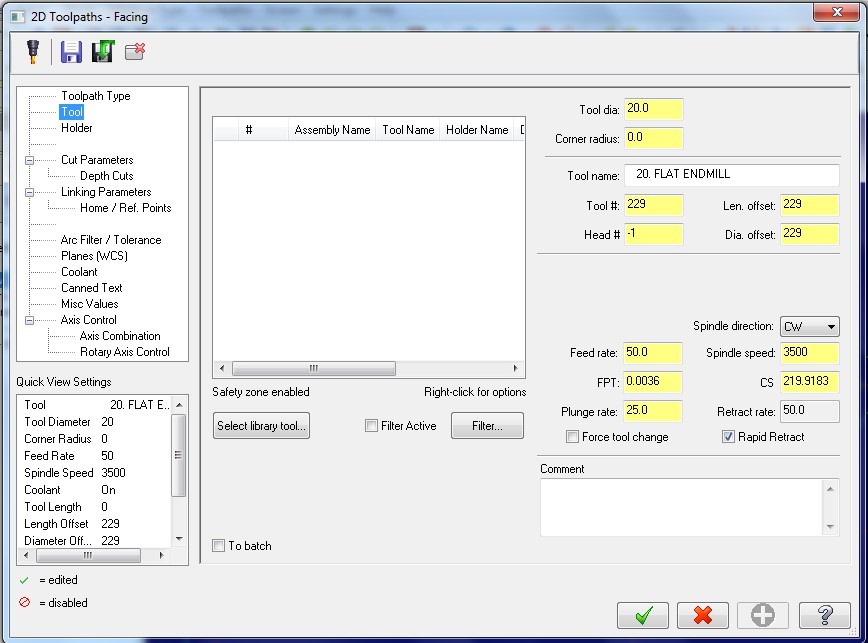Open the Spindle direction dropdown
This screenshot has width=868, height=643.
[x=809, y=326]
